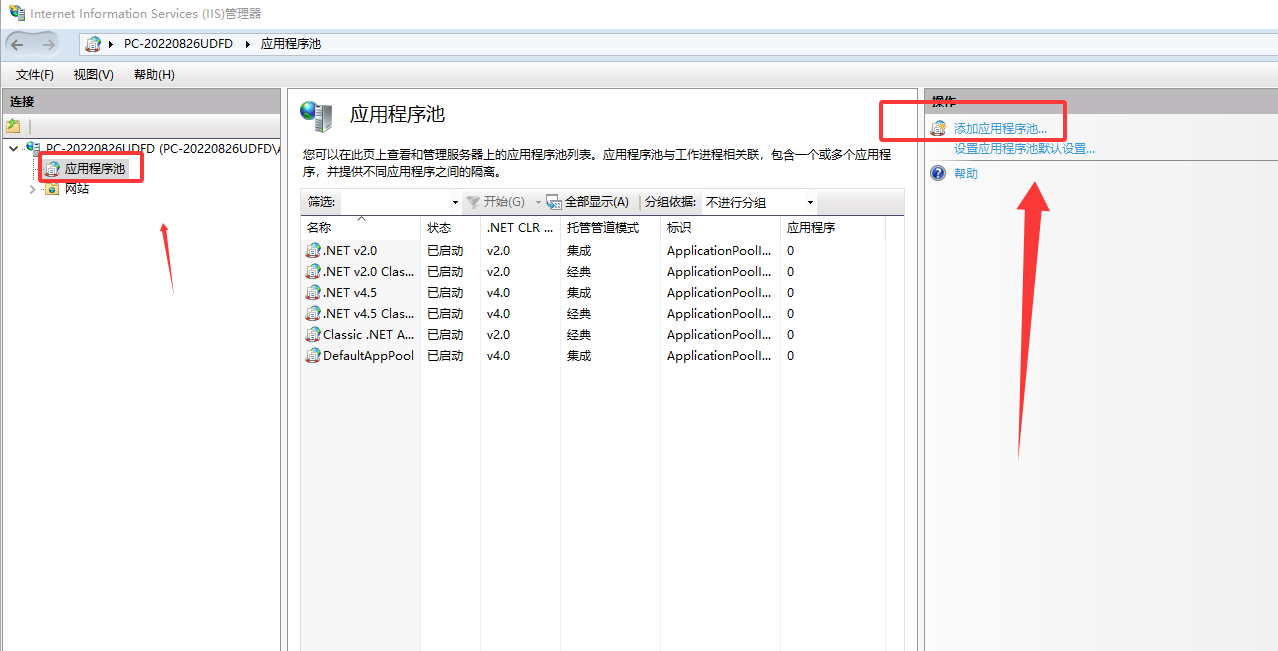Screen dimensions: 1278x651
Task: Click ApplicationPoolI... in .NET v2.0 row
Action: click(x=719, y=251)
